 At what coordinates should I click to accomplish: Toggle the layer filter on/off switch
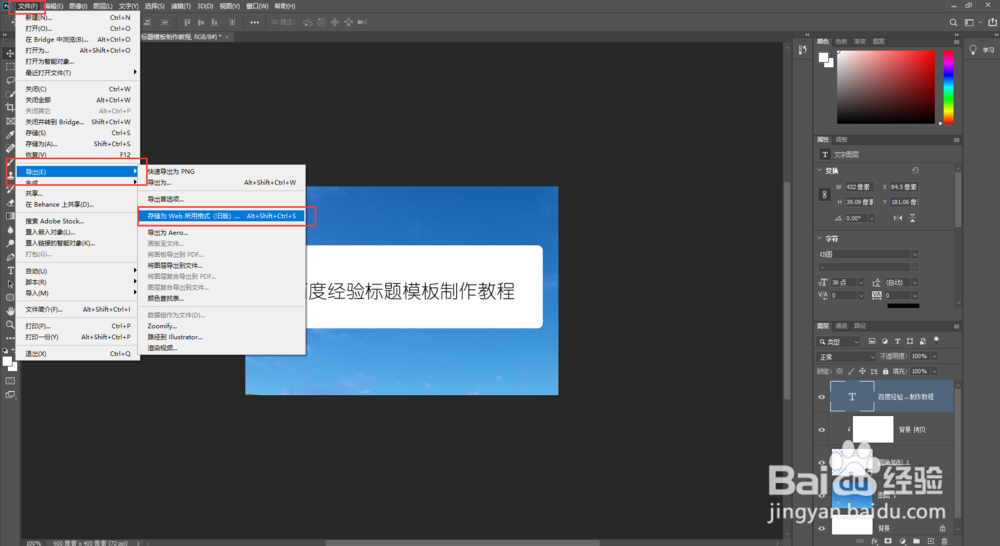936,341
